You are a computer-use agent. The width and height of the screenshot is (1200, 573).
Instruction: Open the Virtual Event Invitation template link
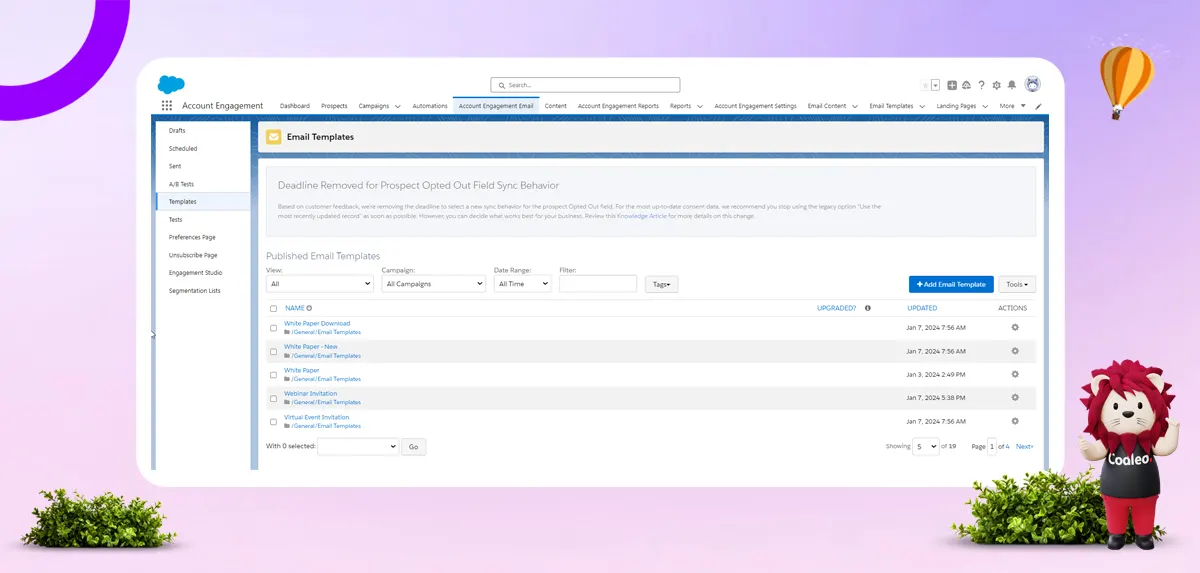[317, 417]
